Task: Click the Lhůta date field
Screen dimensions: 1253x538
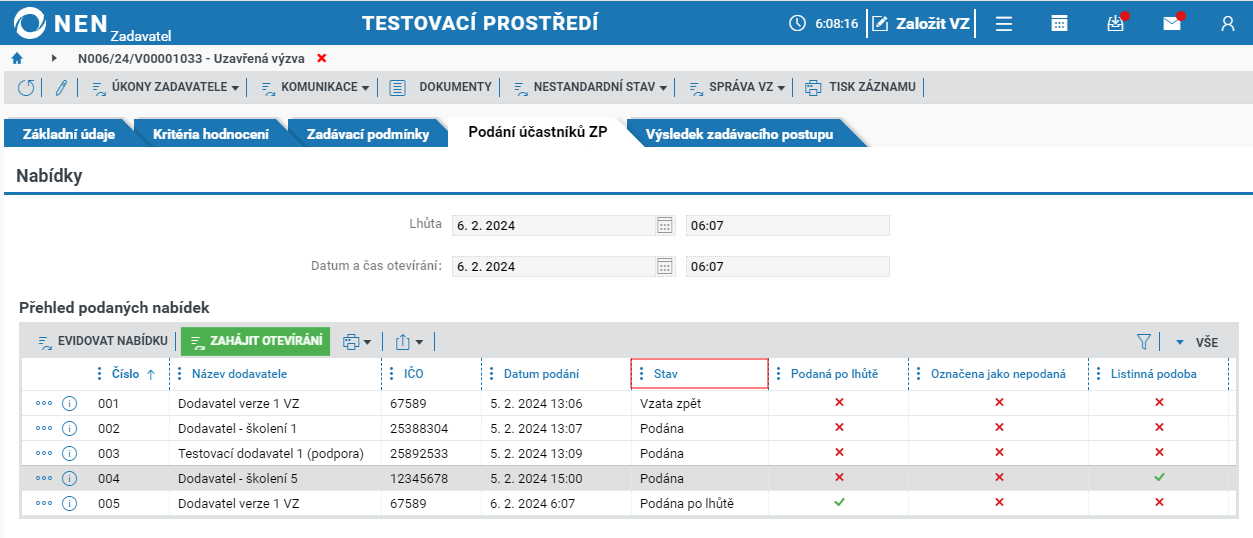Action: click(x=553, y=226)
